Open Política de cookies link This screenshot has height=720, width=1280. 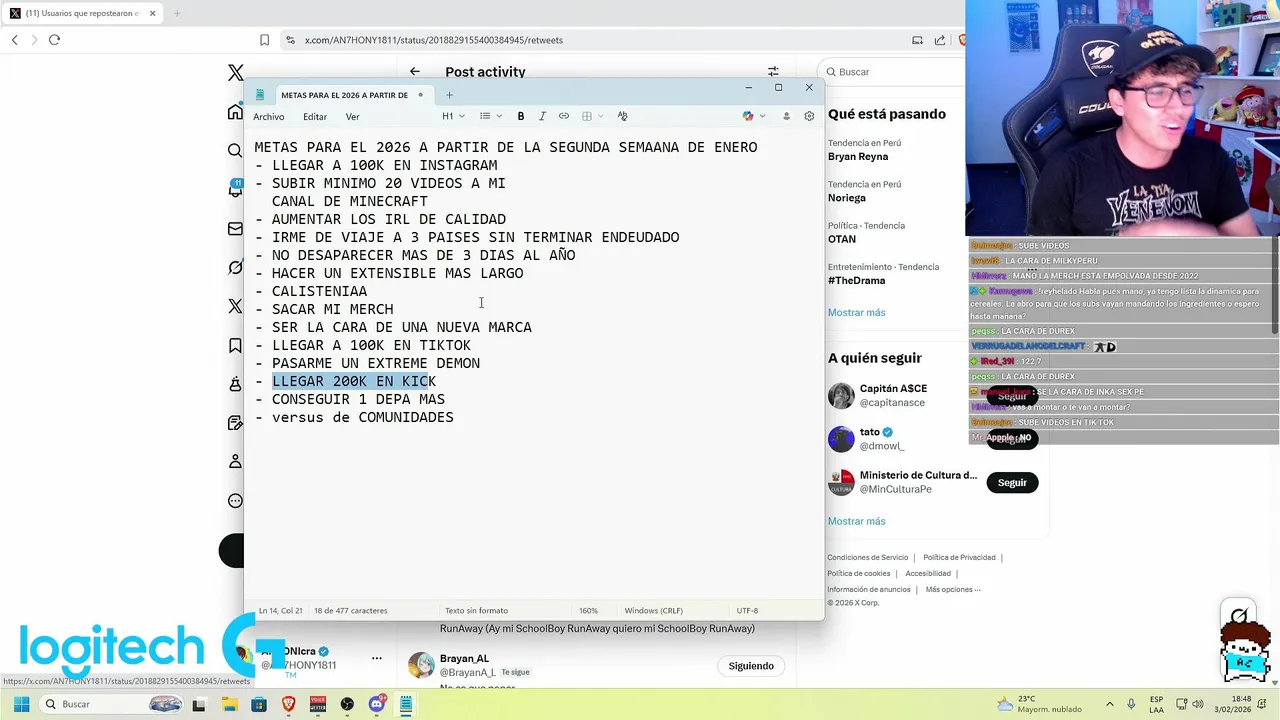pos(858,573)
